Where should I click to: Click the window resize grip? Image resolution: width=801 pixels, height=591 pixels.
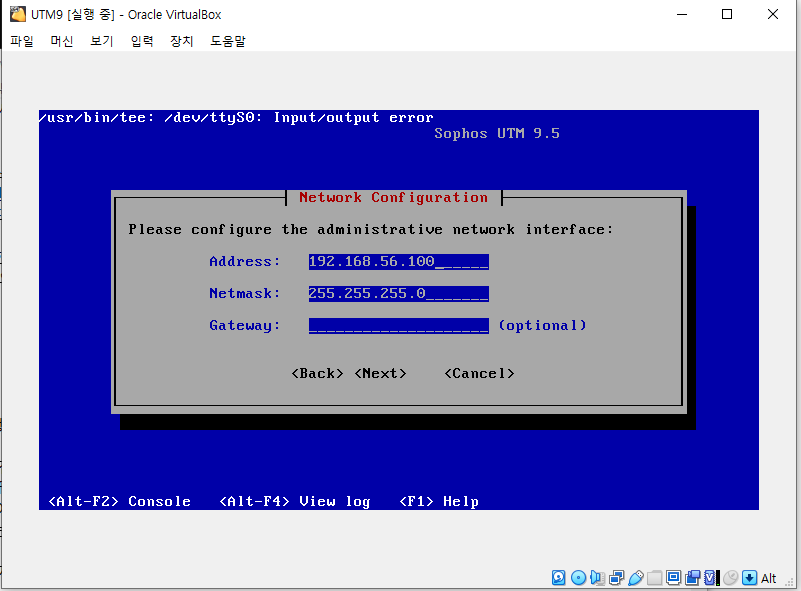[790, 583]
